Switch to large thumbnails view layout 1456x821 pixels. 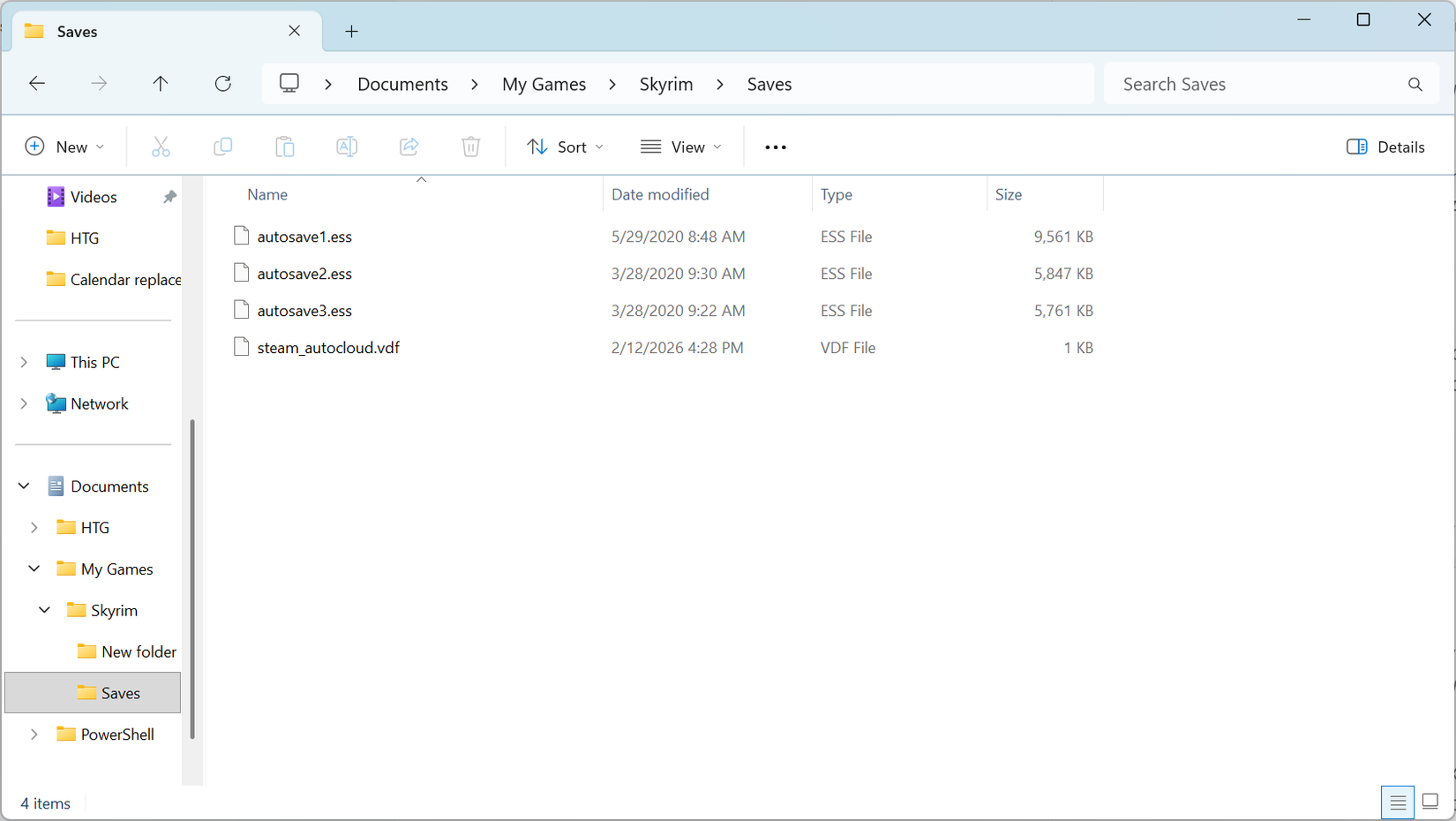pyautogui.click(x=1430, y=802)
